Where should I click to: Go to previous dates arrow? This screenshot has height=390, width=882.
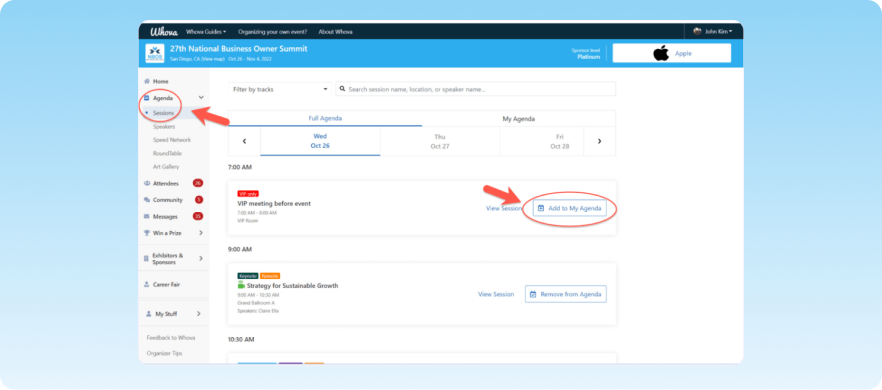[x=244, y=141]
